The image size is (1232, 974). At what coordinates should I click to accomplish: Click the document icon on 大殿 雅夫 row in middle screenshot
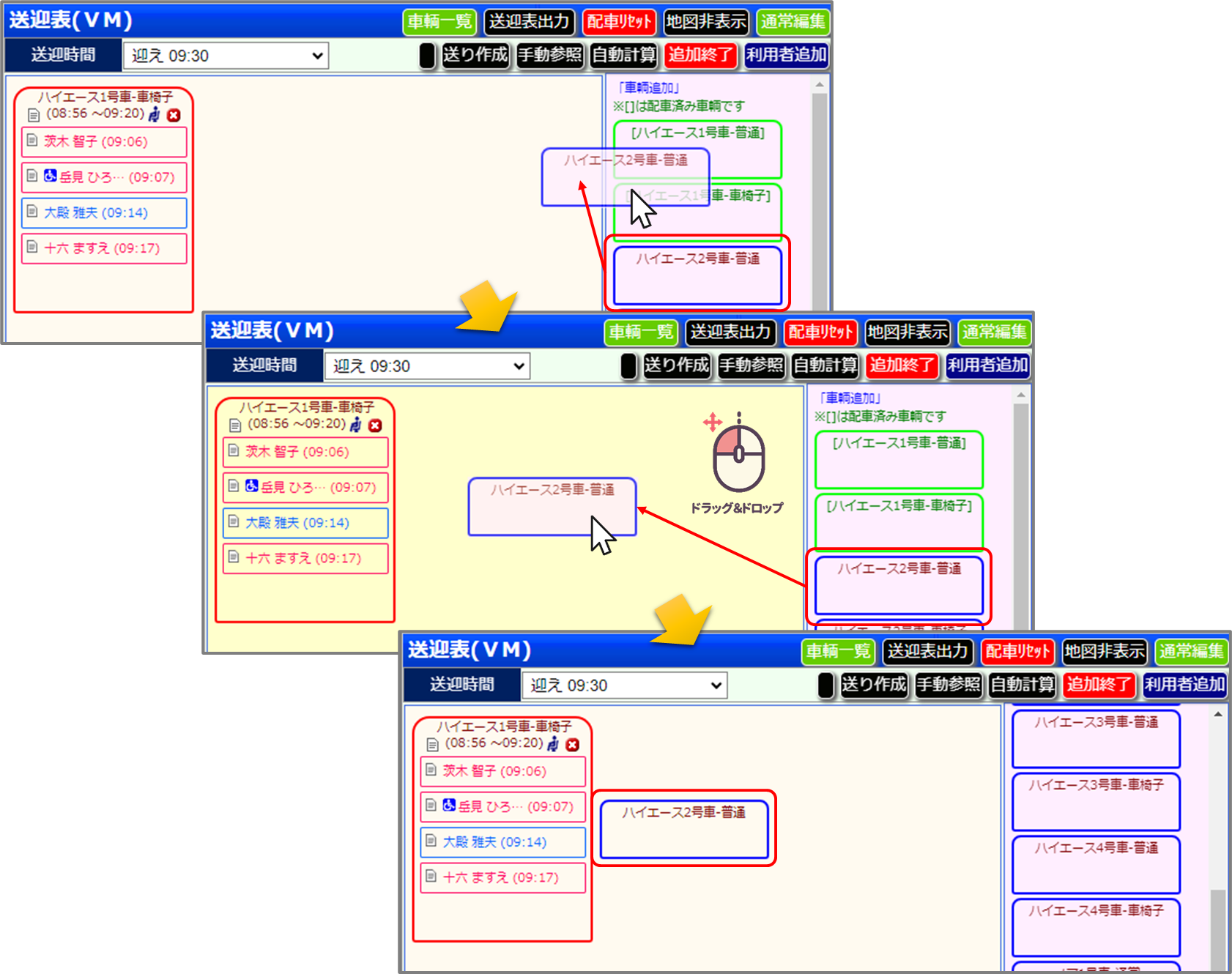tap(234, 521)
